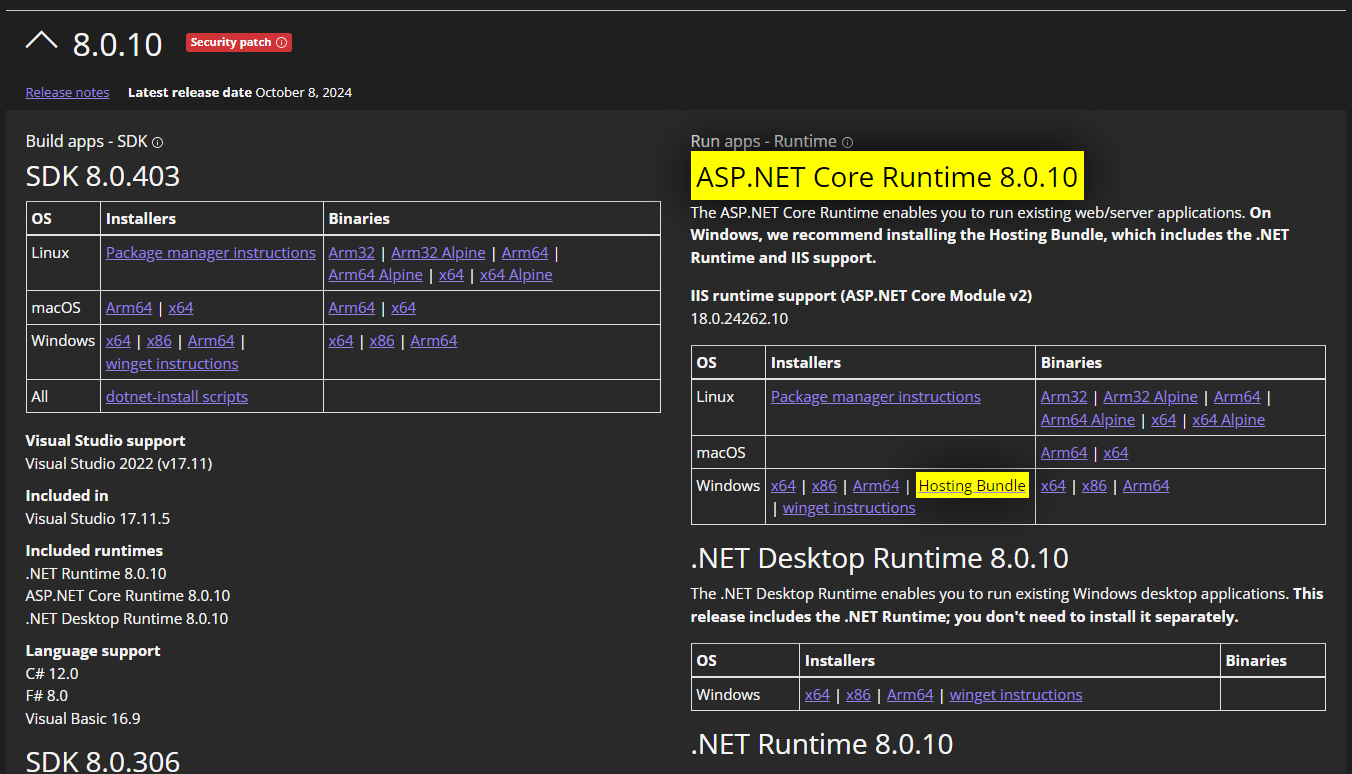Image resolution: width=1352 pixels, height=774 pixels.
Task: Download SDK macOS Arm64 binary
Action: tap(352, 308)
